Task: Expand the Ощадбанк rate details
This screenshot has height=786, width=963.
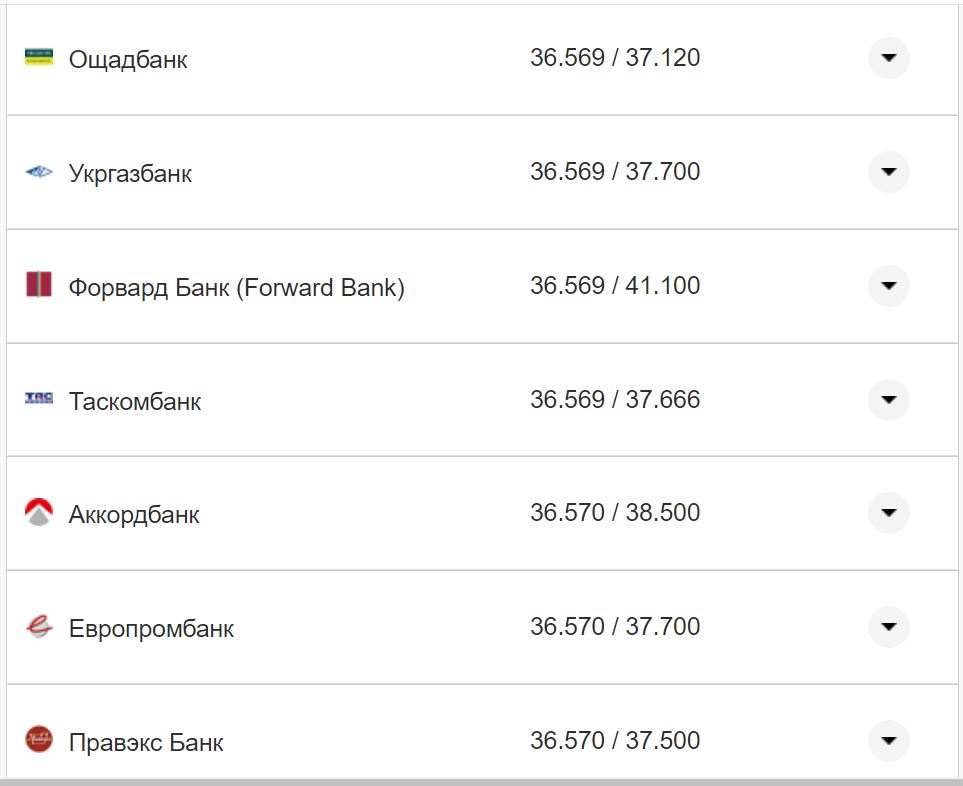Action: (888, 59)
